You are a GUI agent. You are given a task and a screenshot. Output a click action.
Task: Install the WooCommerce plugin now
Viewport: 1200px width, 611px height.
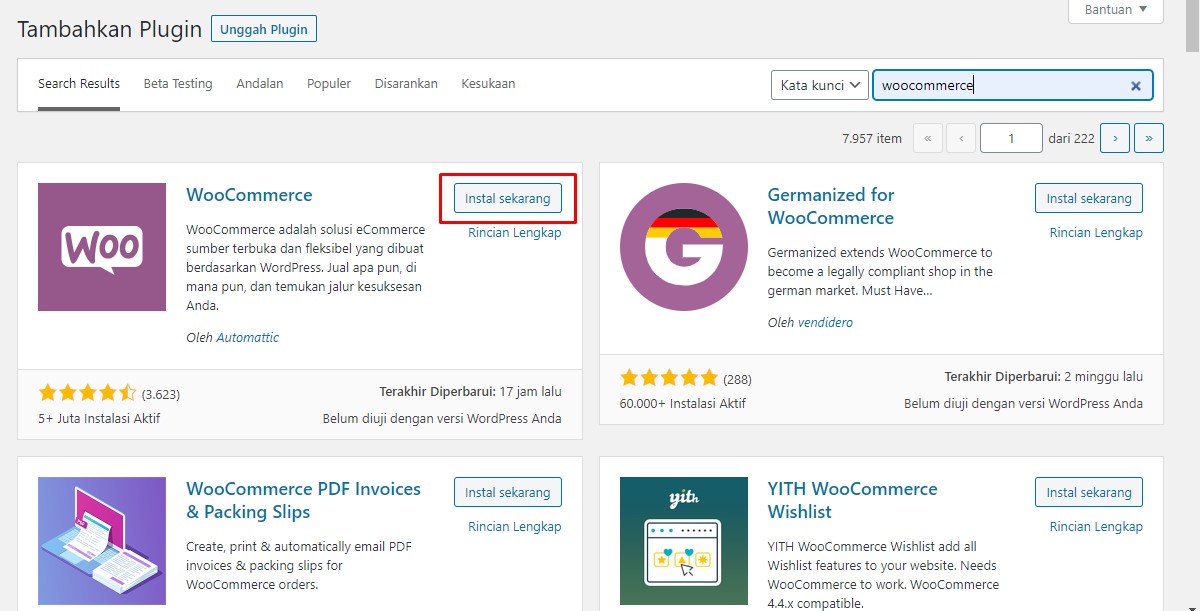point(508,198)
